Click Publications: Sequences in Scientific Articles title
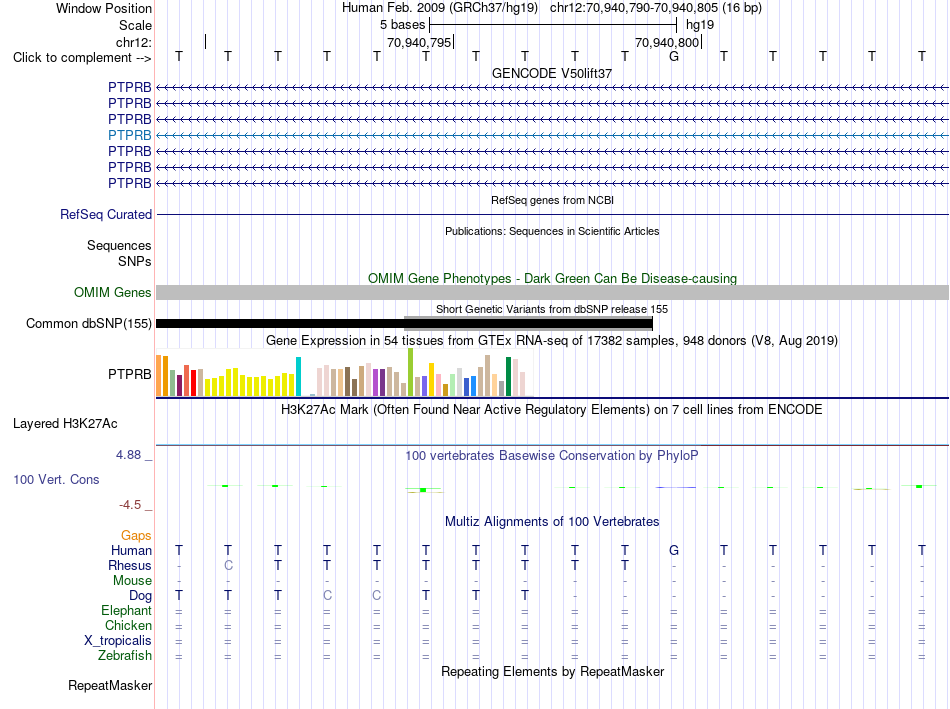 552,231
